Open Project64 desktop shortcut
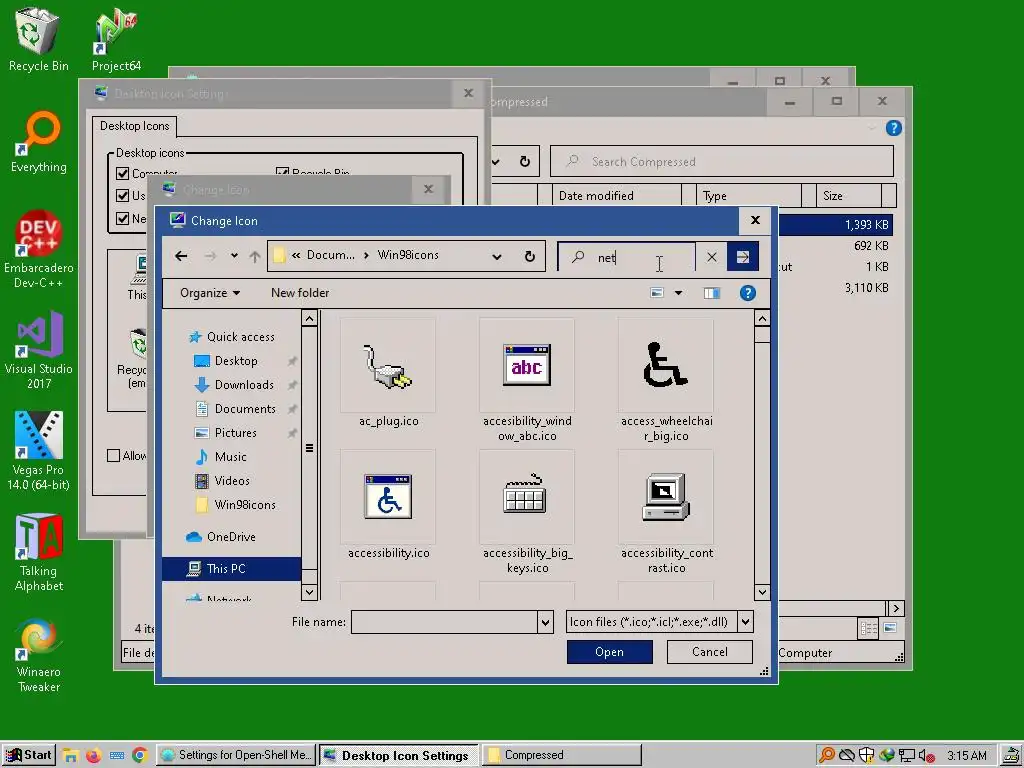This screenshot has height=768, width=1024. point(116,39)
